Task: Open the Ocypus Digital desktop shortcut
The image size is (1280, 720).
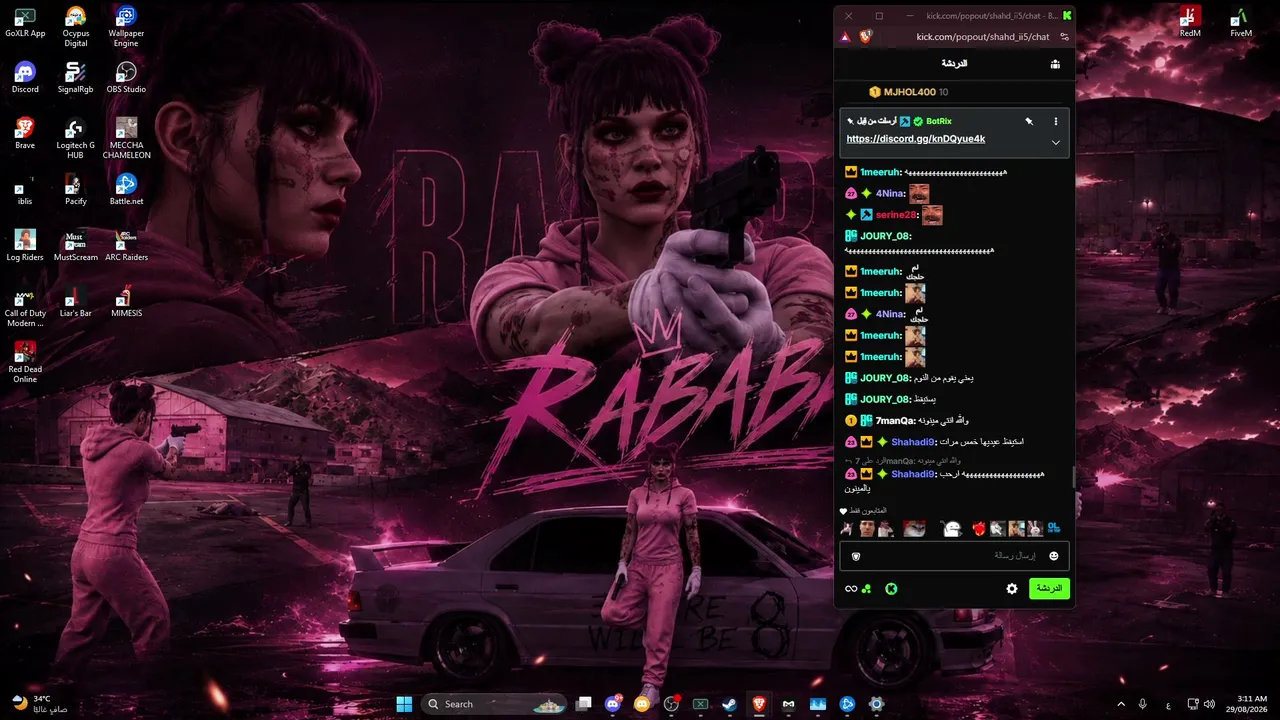Action: coord(75,25)
